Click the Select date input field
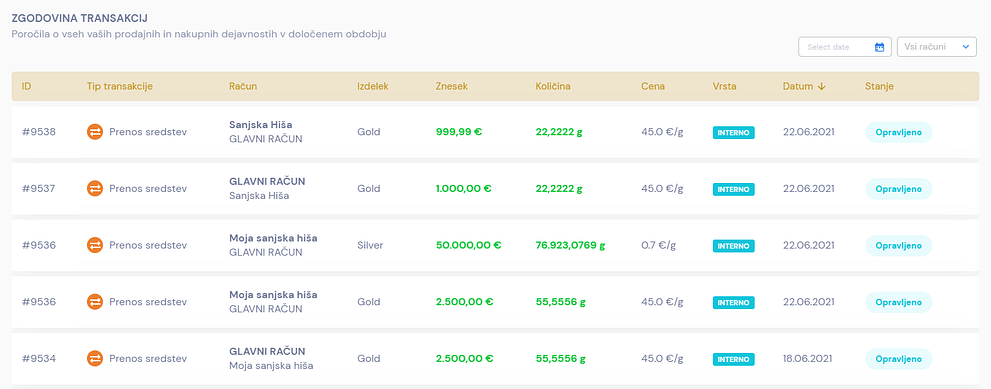The width and height of the screenshot is (991, 389). tap(844, 47)
